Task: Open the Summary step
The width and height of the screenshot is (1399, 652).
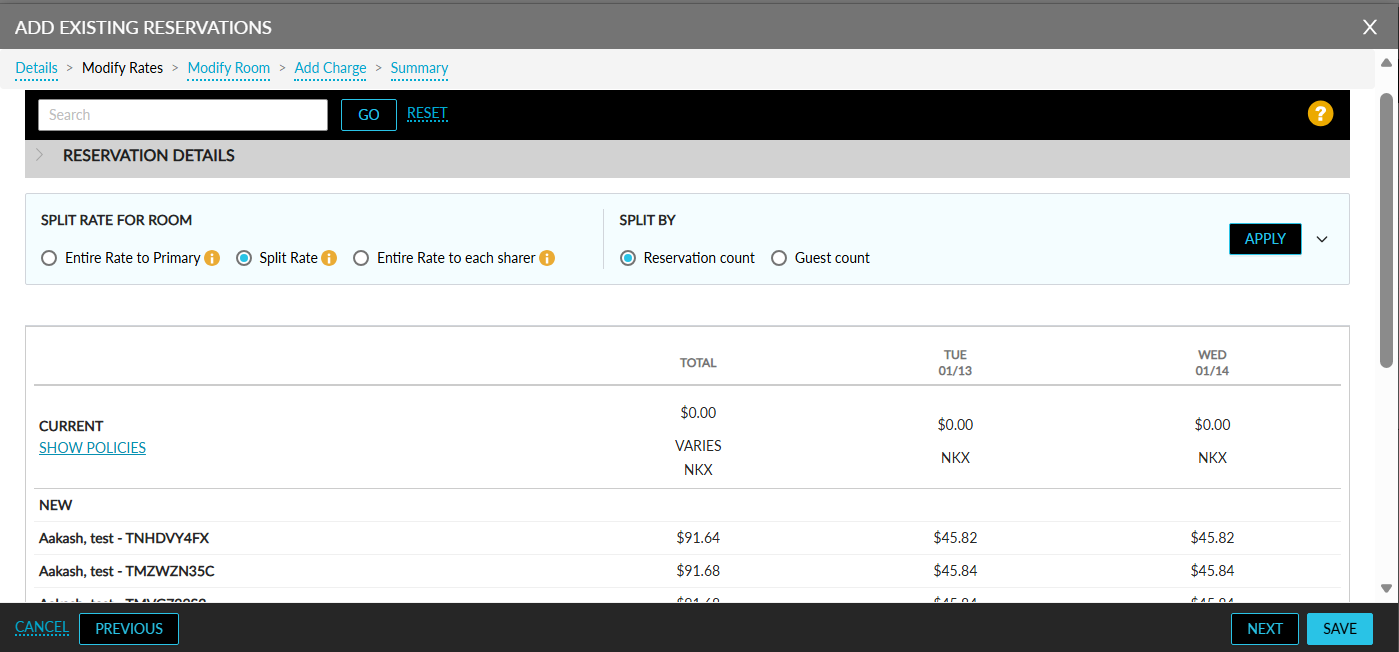Action: (x=419, y=68)
